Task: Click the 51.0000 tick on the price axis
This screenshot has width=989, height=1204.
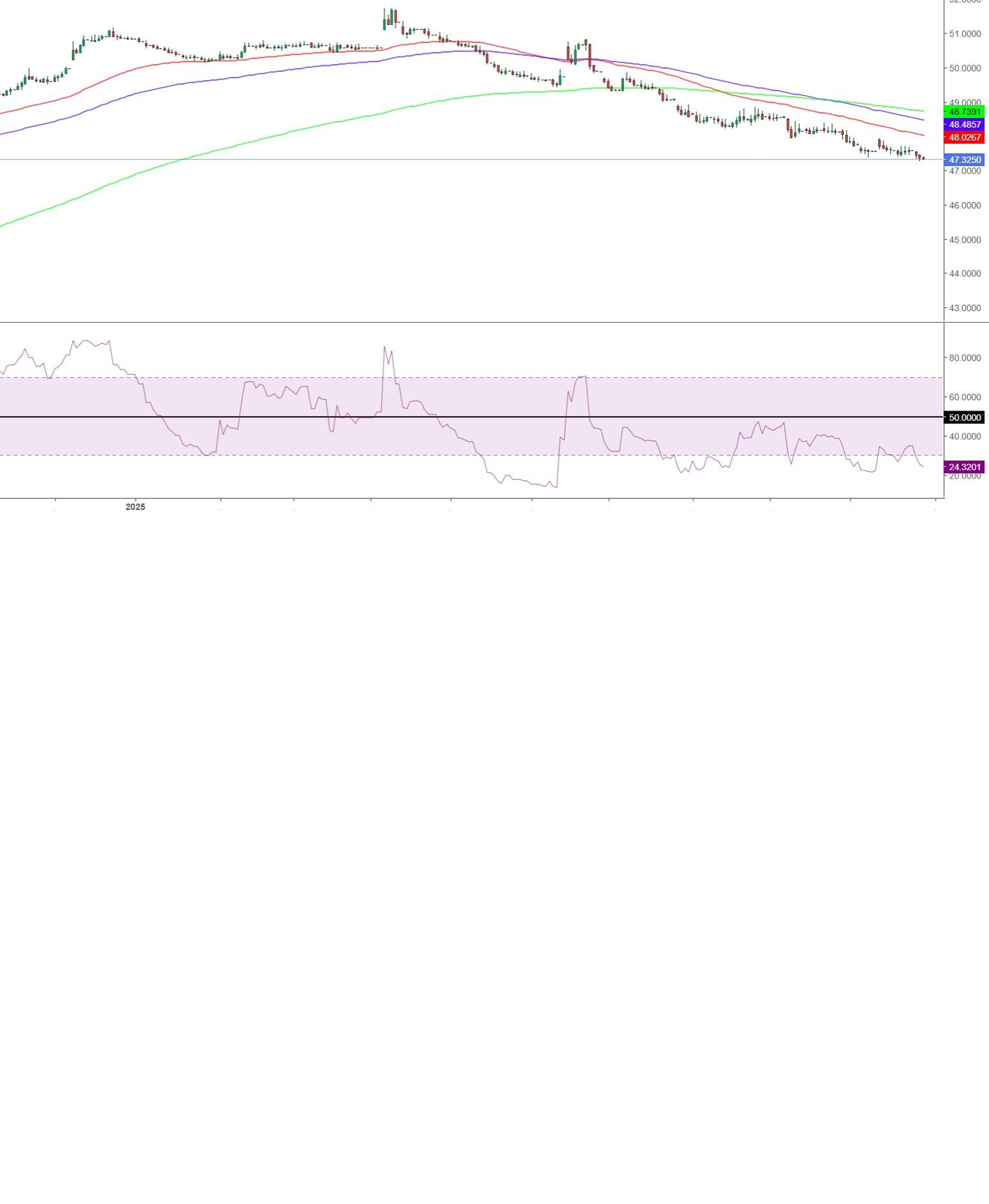Action: [965, 33]
